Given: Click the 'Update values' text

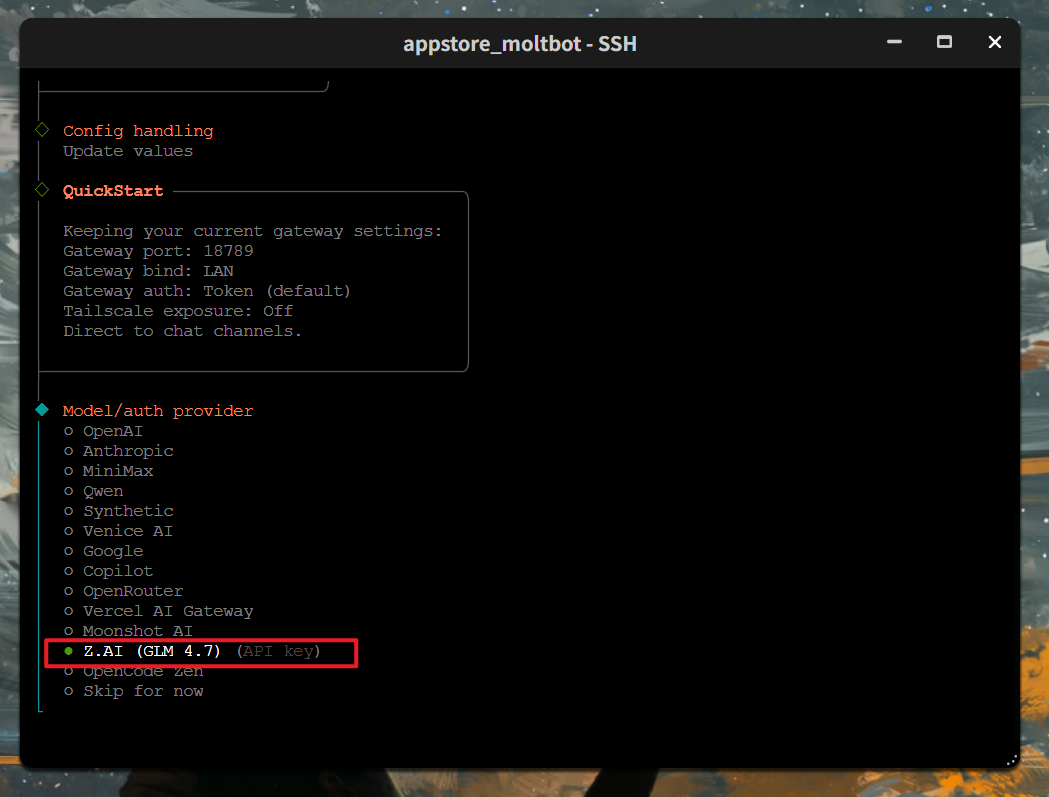Looking at the screenshot, I should click(x=128, y=151).
